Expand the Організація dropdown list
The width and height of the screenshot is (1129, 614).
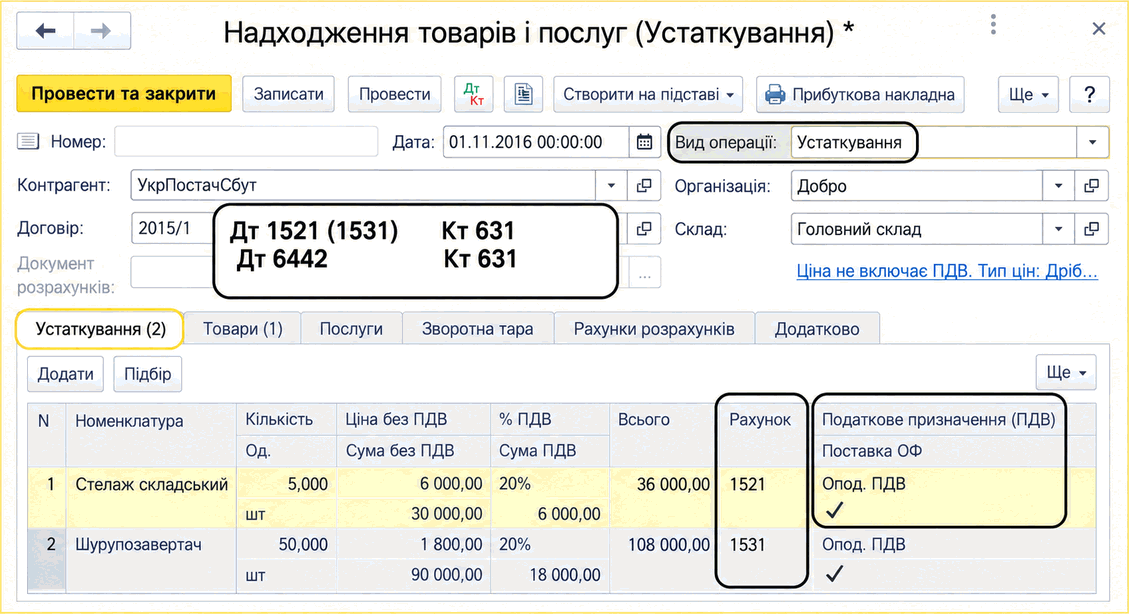1058,186
